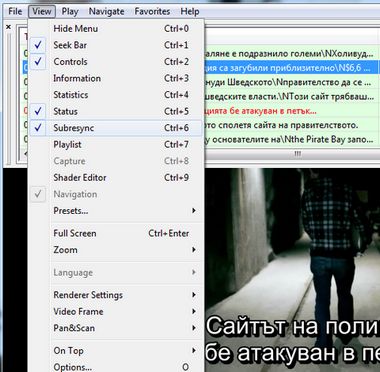Select subtitle row mentioning 'the Pirate Bay'
The height and width of the screenshot is (372, 380).
click(290, 139)
